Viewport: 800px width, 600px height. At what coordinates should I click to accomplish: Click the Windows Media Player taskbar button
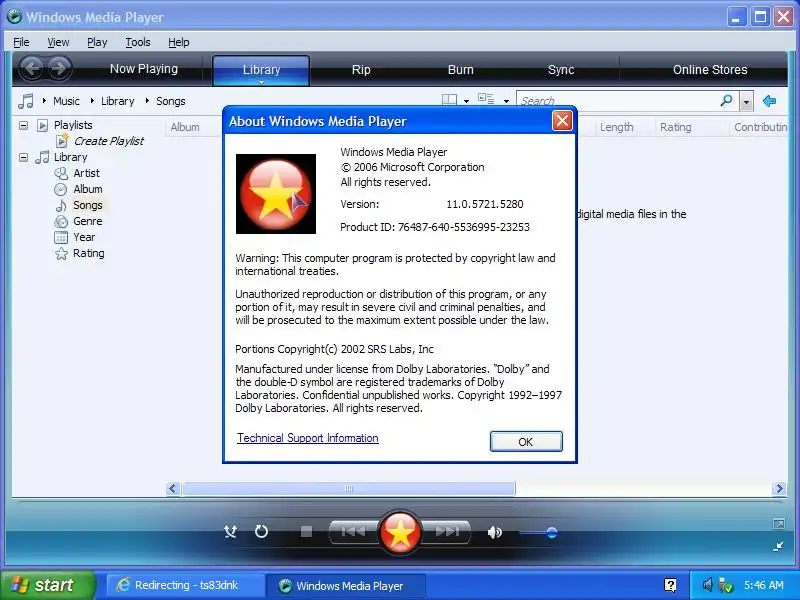click(348, 586)
